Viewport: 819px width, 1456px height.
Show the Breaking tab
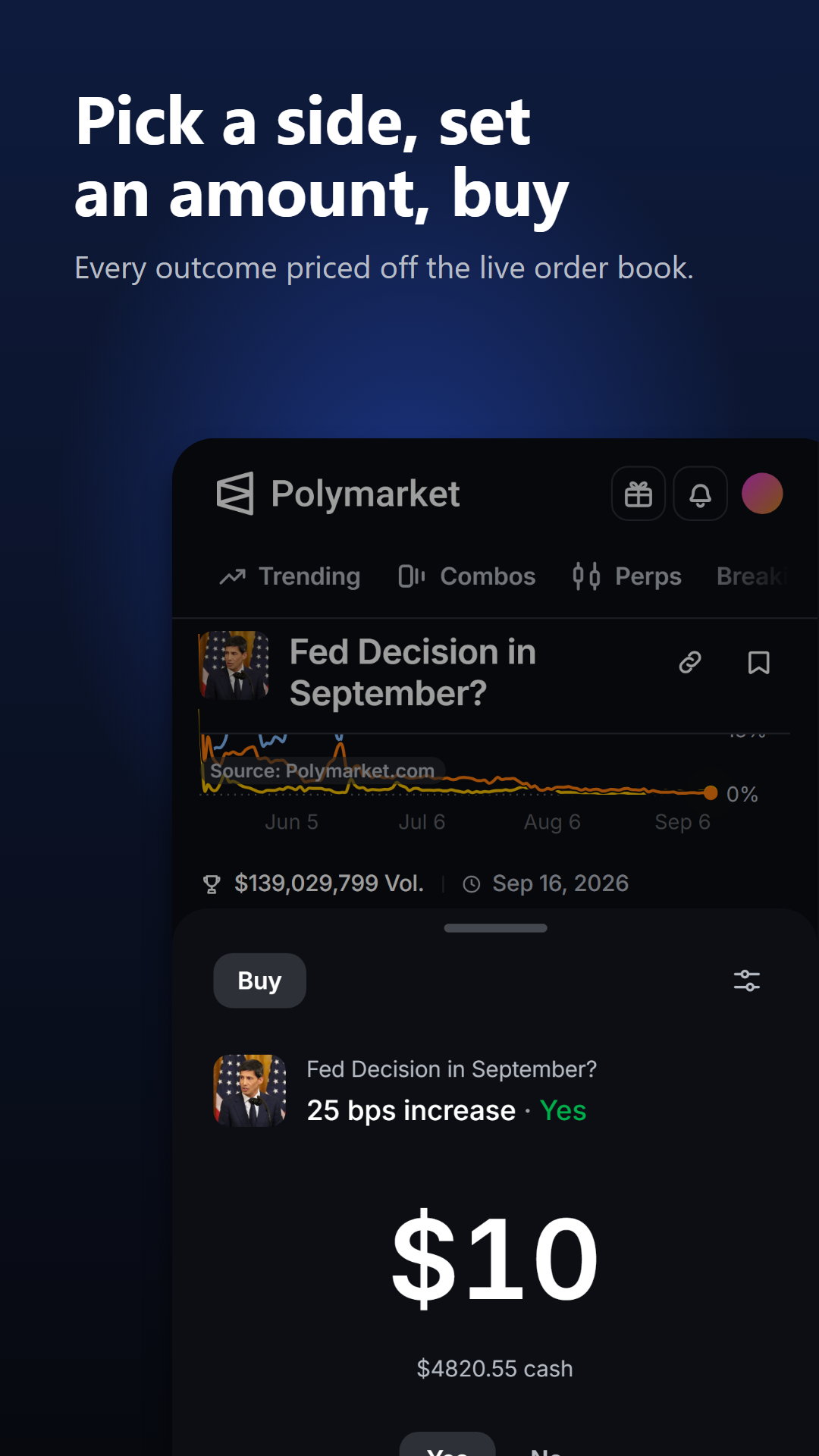click(x=752, y=576)
